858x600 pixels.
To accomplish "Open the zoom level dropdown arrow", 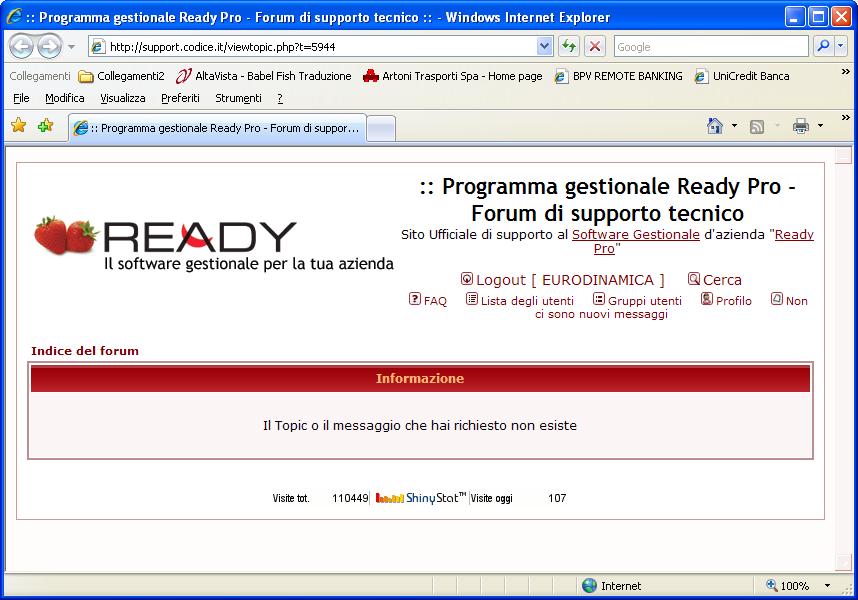I will [827, 586].
